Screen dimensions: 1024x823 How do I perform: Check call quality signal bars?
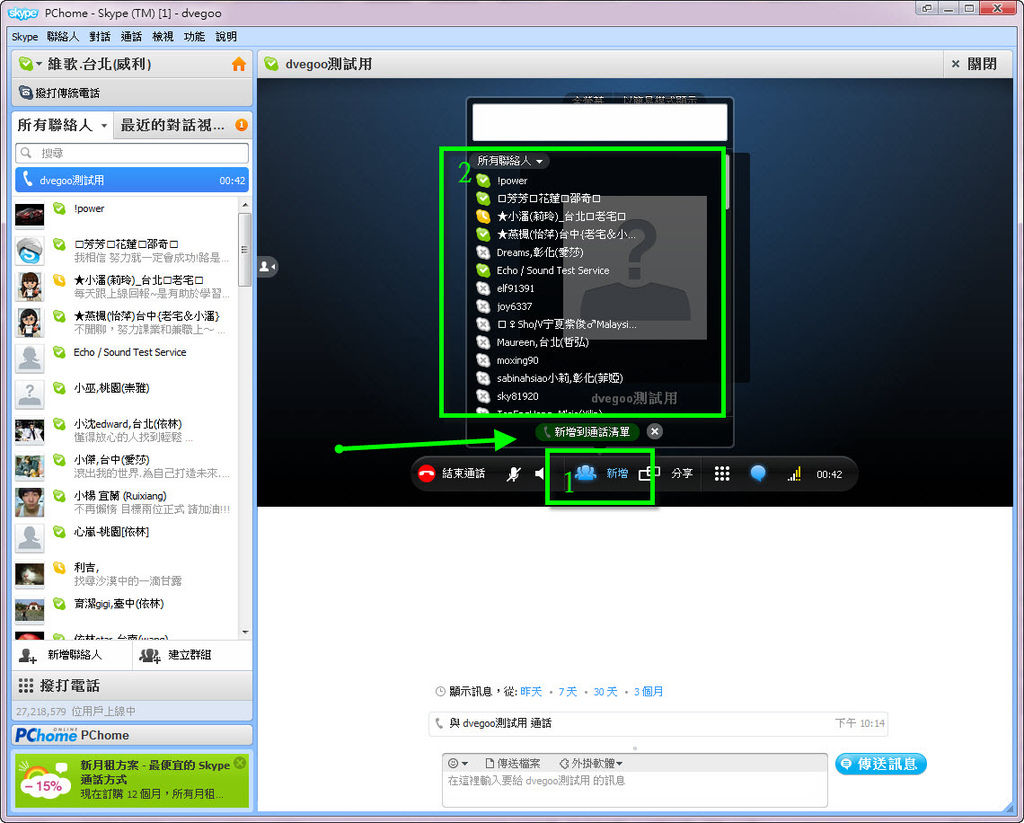(x=794, y=474)
